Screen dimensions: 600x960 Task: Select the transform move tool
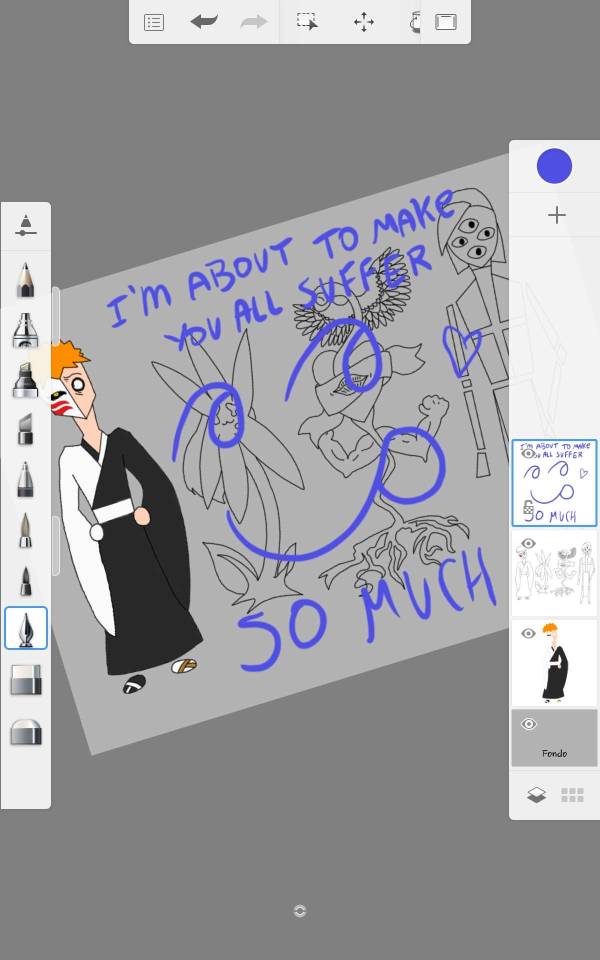pyautogui.click(x=364, y=22)
